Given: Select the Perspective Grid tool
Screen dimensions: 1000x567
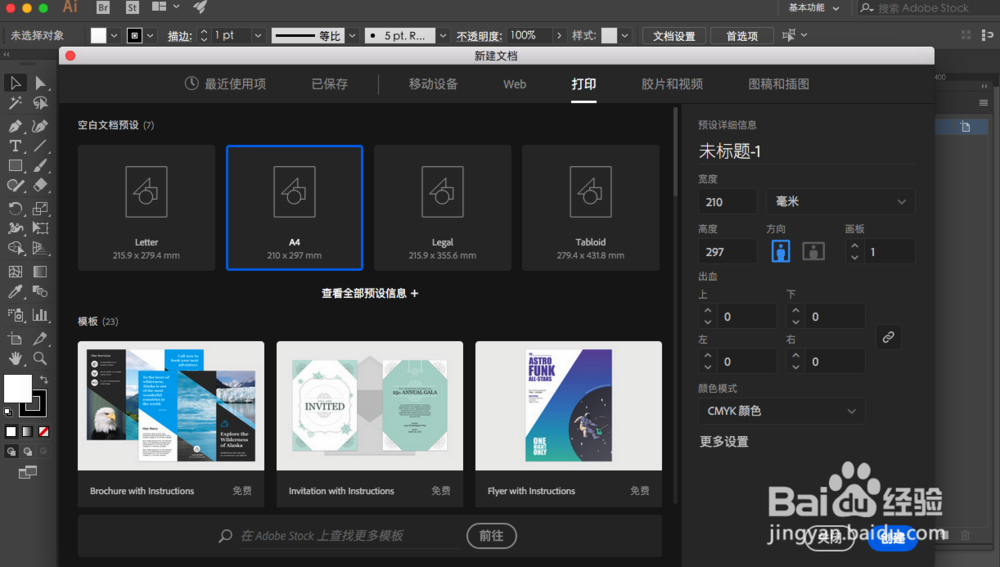Looking at the screenshot, I should pyautogui.click(x=40, y=248).
